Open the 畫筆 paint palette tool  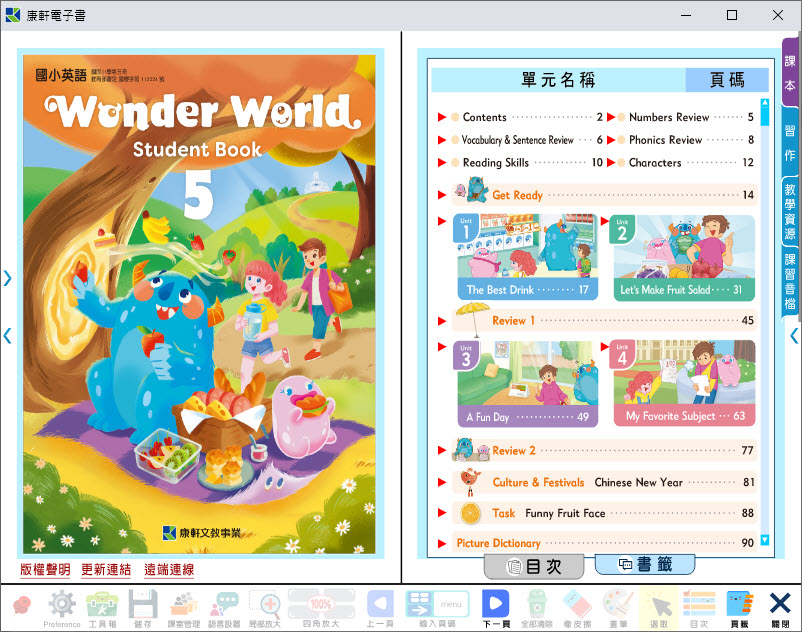click(x=617, y=606)
